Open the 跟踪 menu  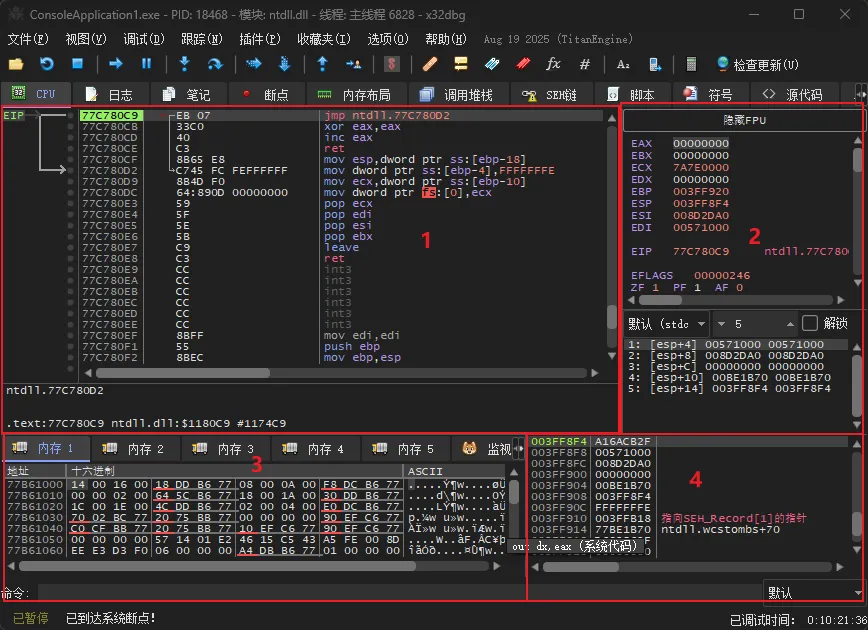202,39
